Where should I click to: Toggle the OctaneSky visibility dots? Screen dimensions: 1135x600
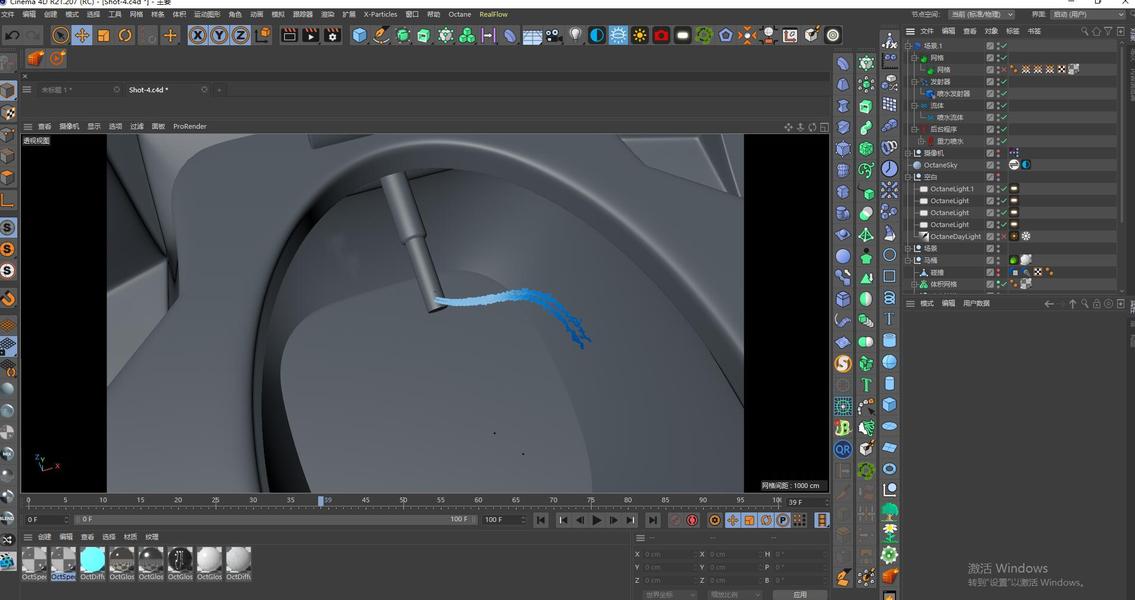tap(998, 165)
